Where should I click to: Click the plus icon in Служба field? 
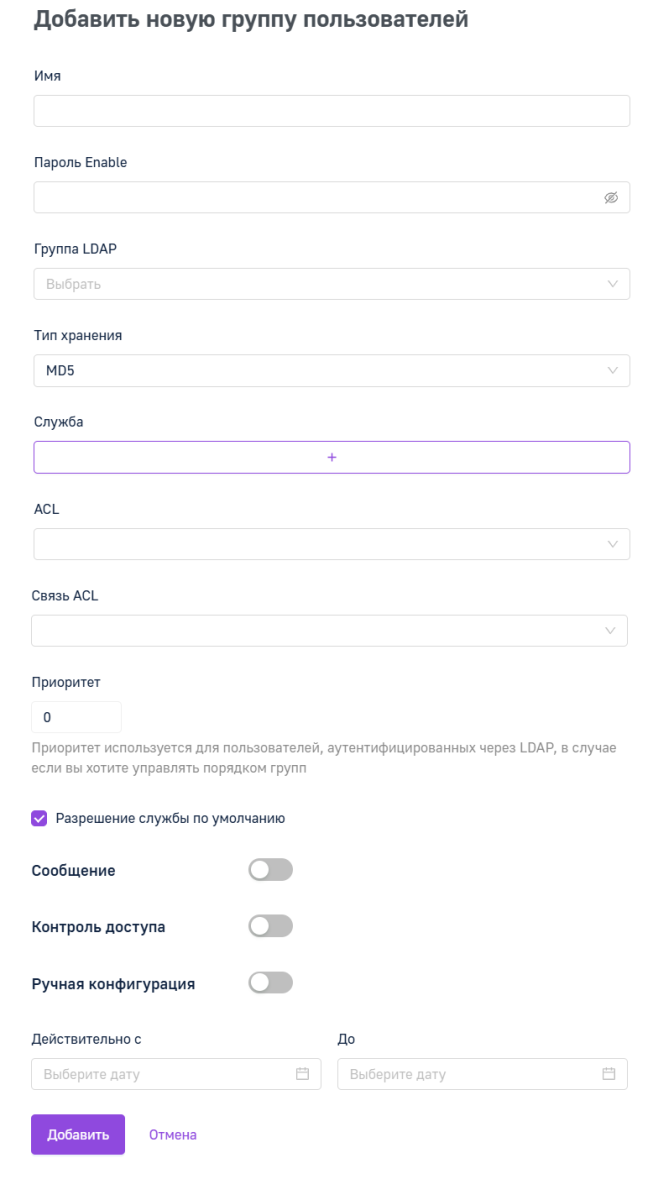332,457
